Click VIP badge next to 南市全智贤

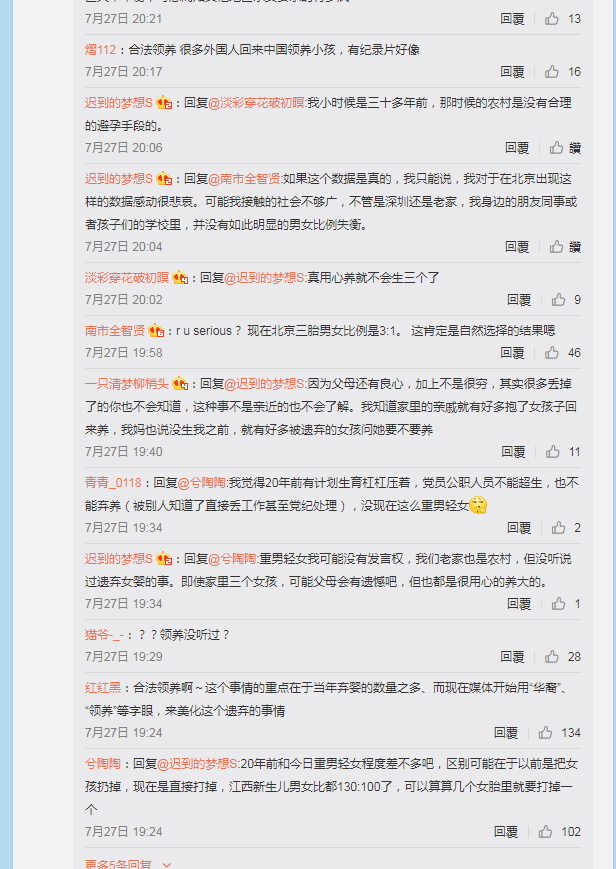(x=156, y=331)
